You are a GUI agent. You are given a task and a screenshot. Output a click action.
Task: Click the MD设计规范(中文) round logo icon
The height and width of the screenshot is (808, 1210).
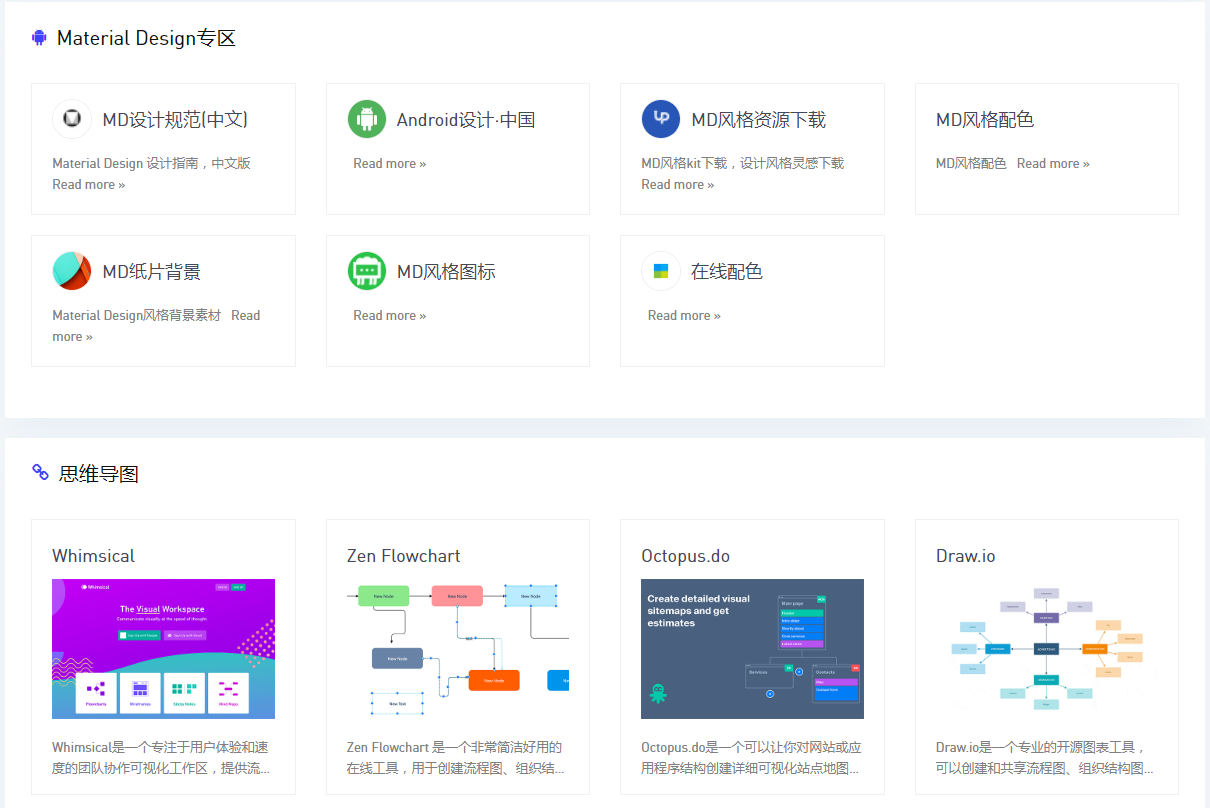tap(72, 119)
